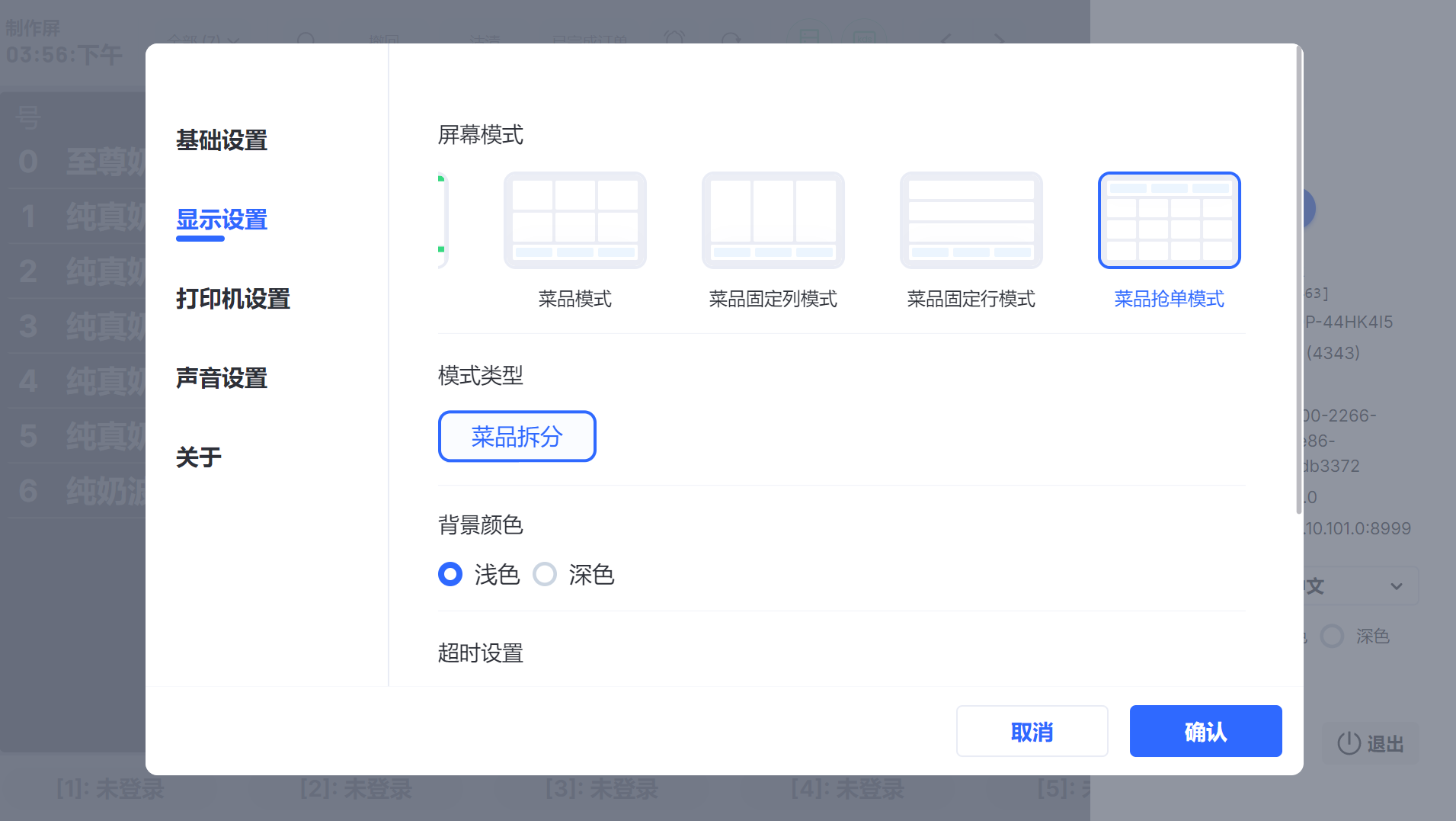Click [2]: 未登录 status in background
The width and height of the screenshot is (1456, 821).
tap(356, 788)
